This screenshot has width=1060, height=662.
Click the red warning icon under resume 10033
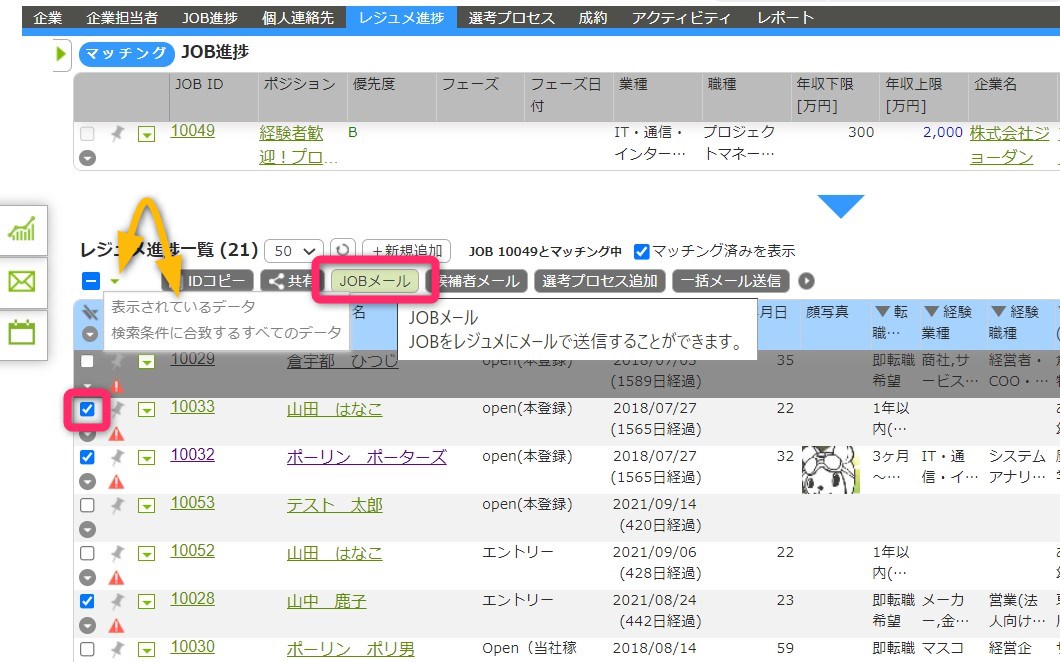point(116,433)
